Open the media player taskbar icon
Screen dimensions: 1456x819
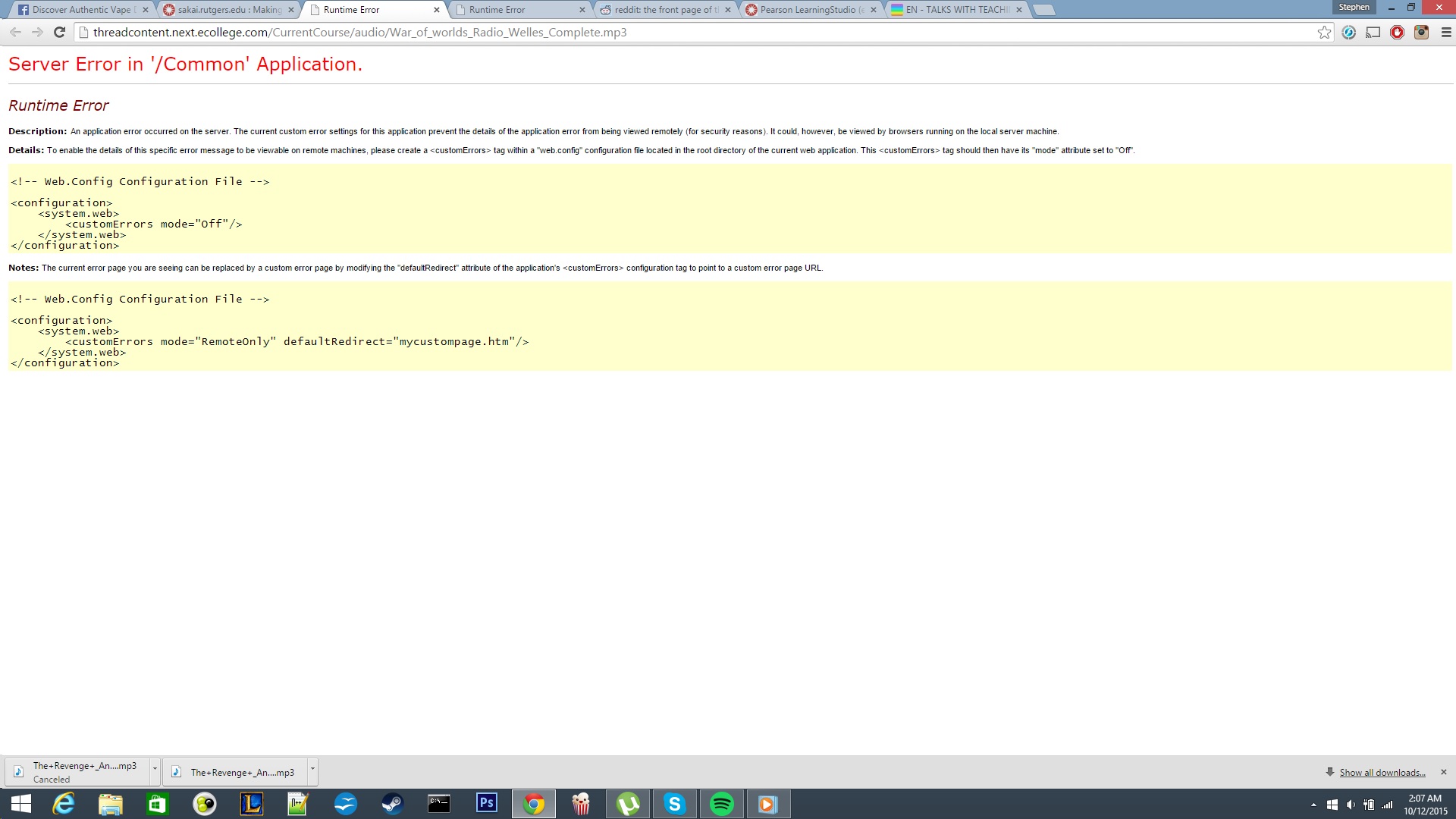tap(769, 804)
